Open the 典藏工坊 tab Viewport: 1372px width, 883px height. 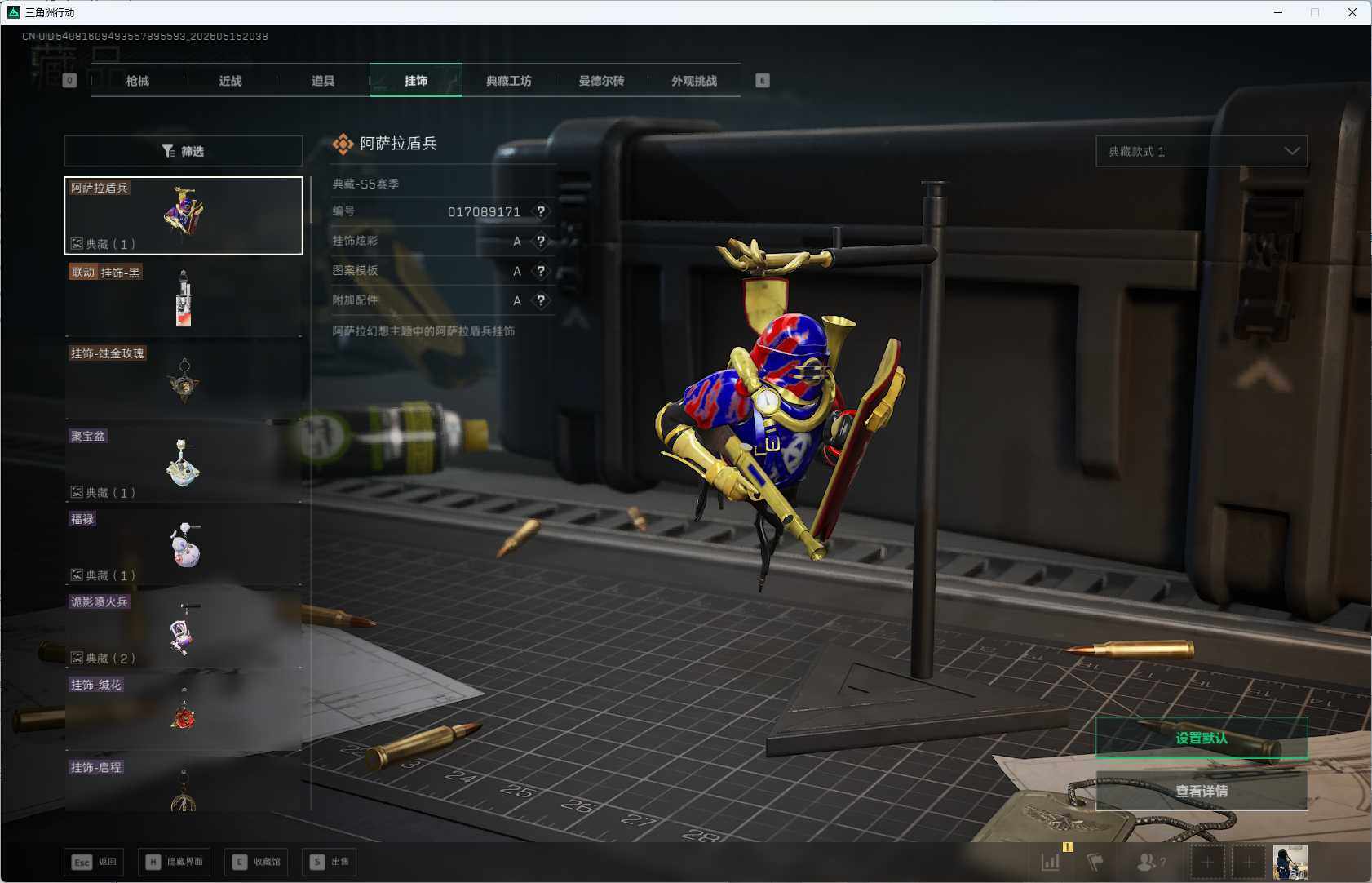pos(509,81)
